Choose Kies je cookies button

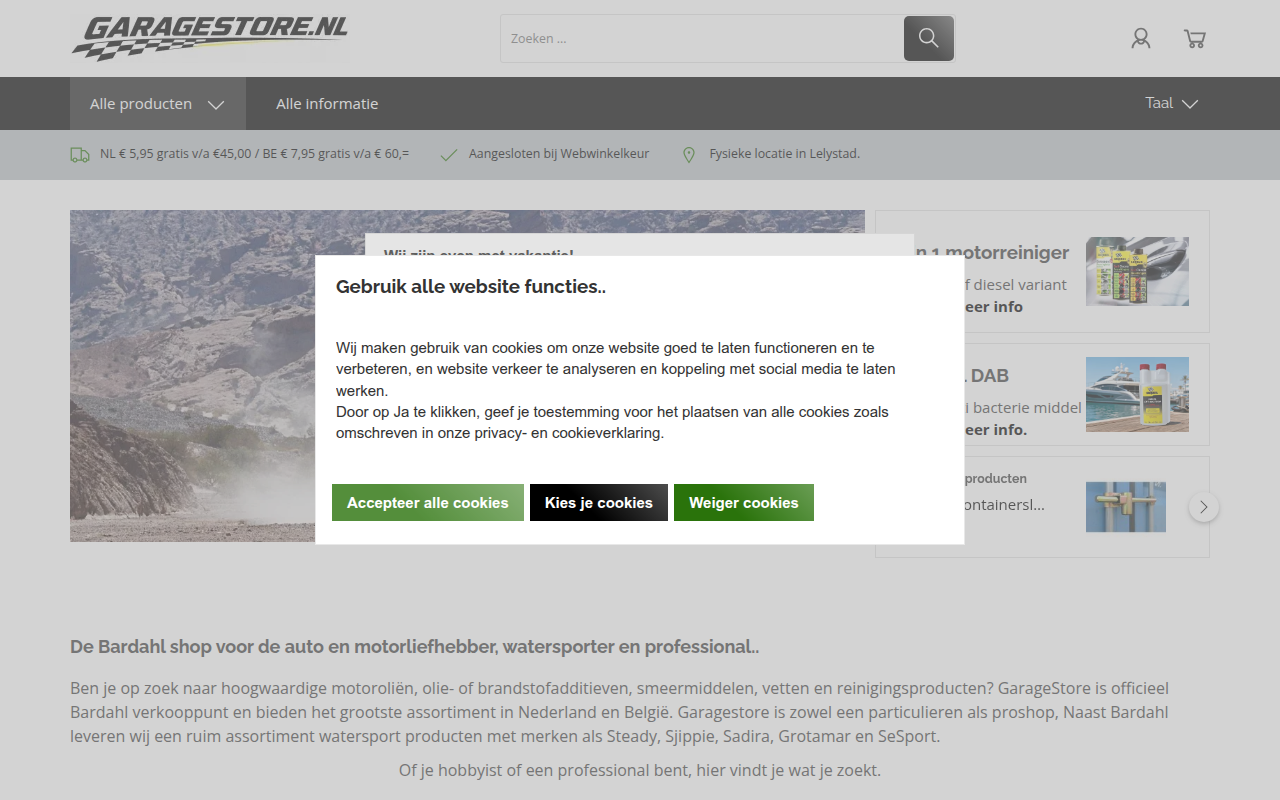[599, 502]
